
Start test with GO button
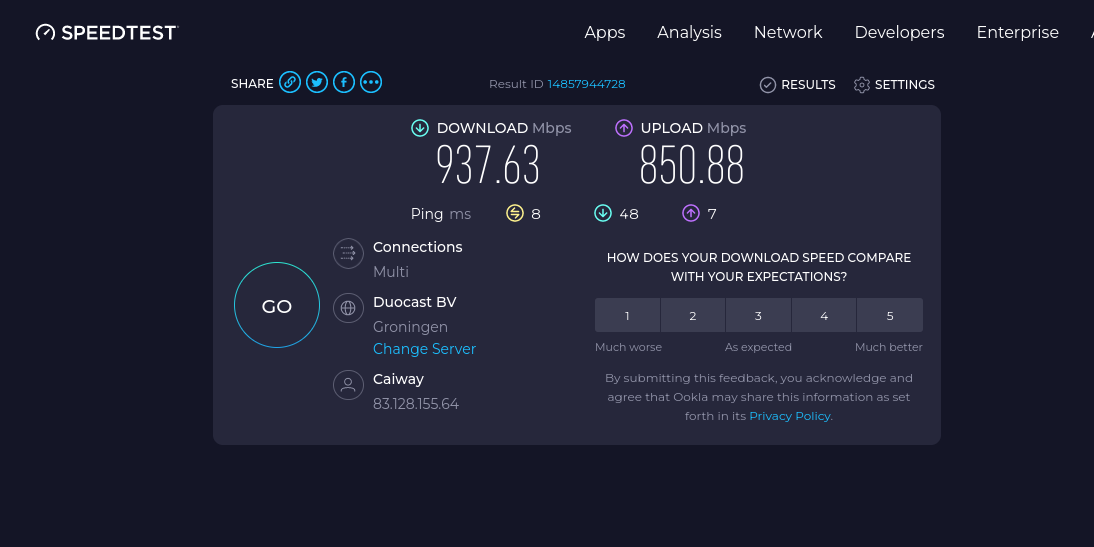tap(277, 305)
